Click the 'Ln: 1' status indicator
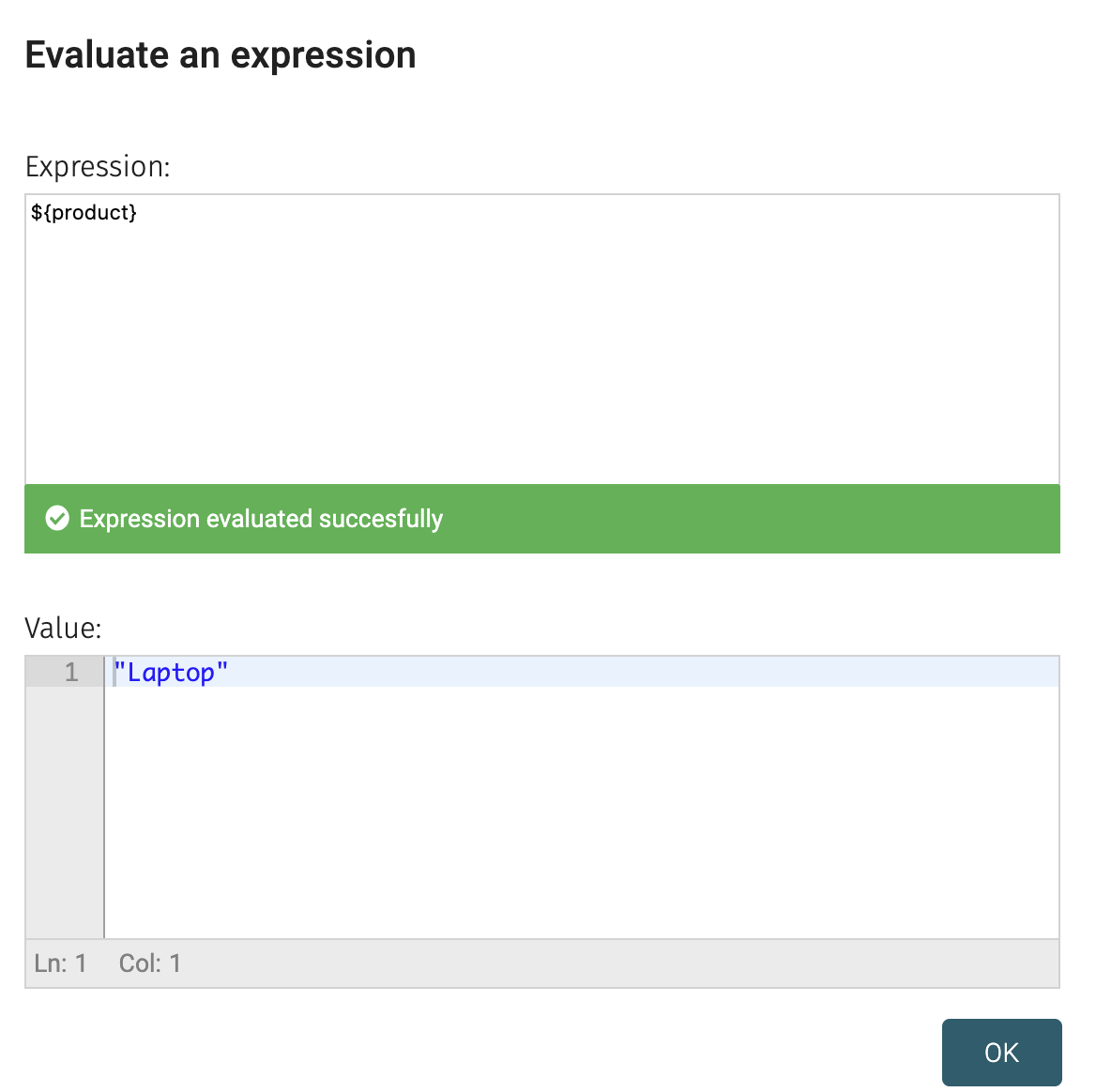This screenshot has height=1092, width=1096. pyautogui.click(x=61, y=963)
